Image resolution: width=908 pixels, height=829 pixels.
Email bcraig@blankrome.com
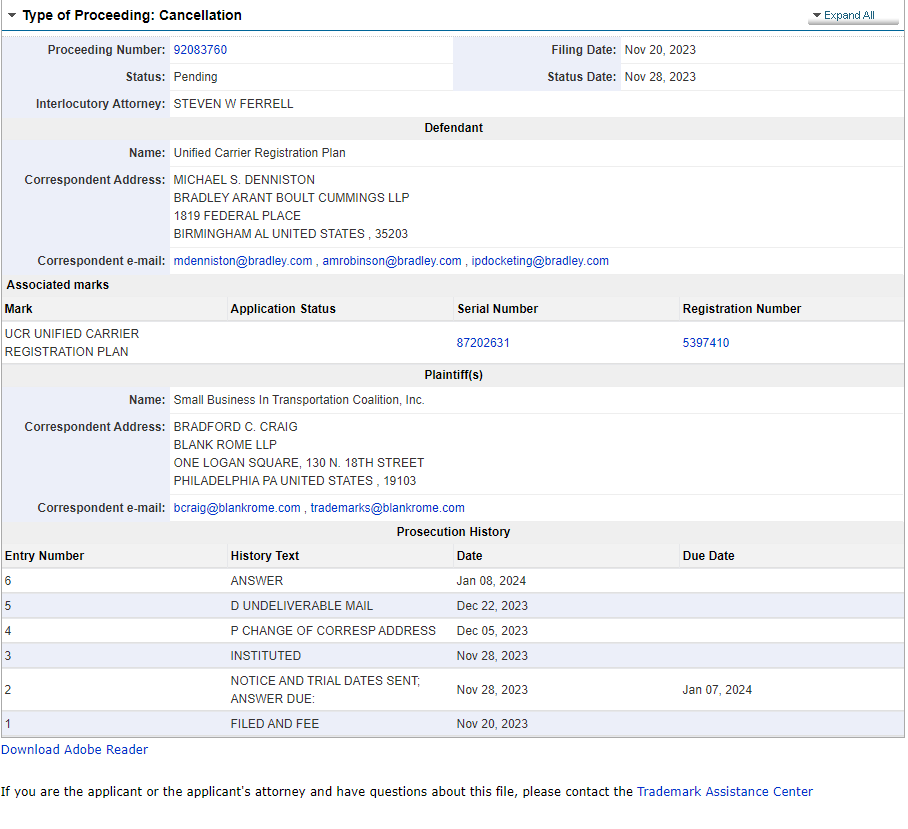coord(237,508)
